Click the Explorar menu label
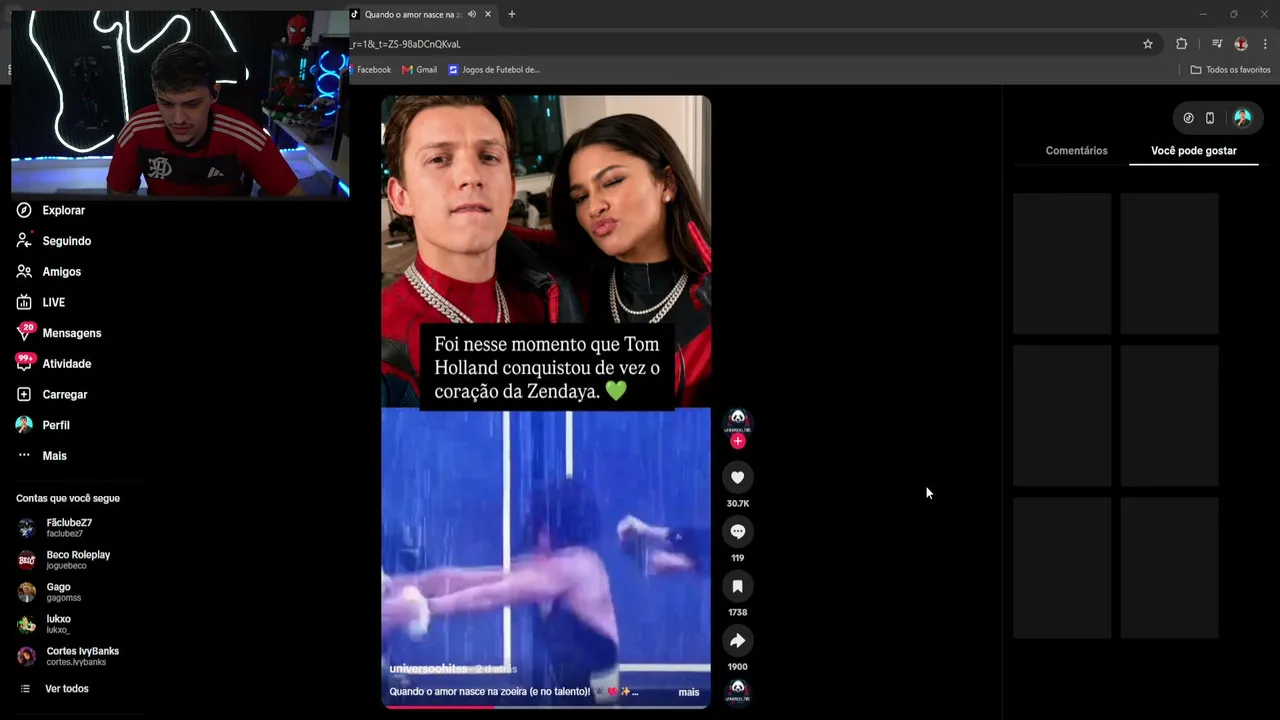 click(64, 210)
